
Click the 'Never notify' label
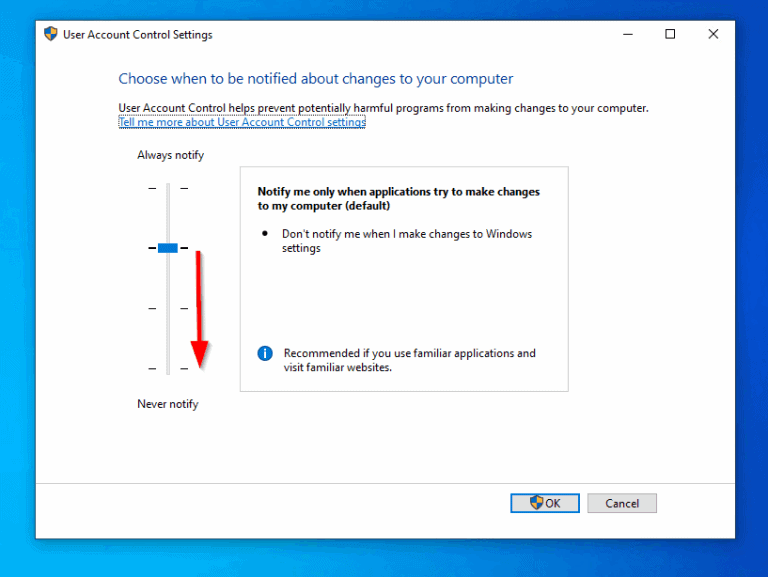coord(168,404)
